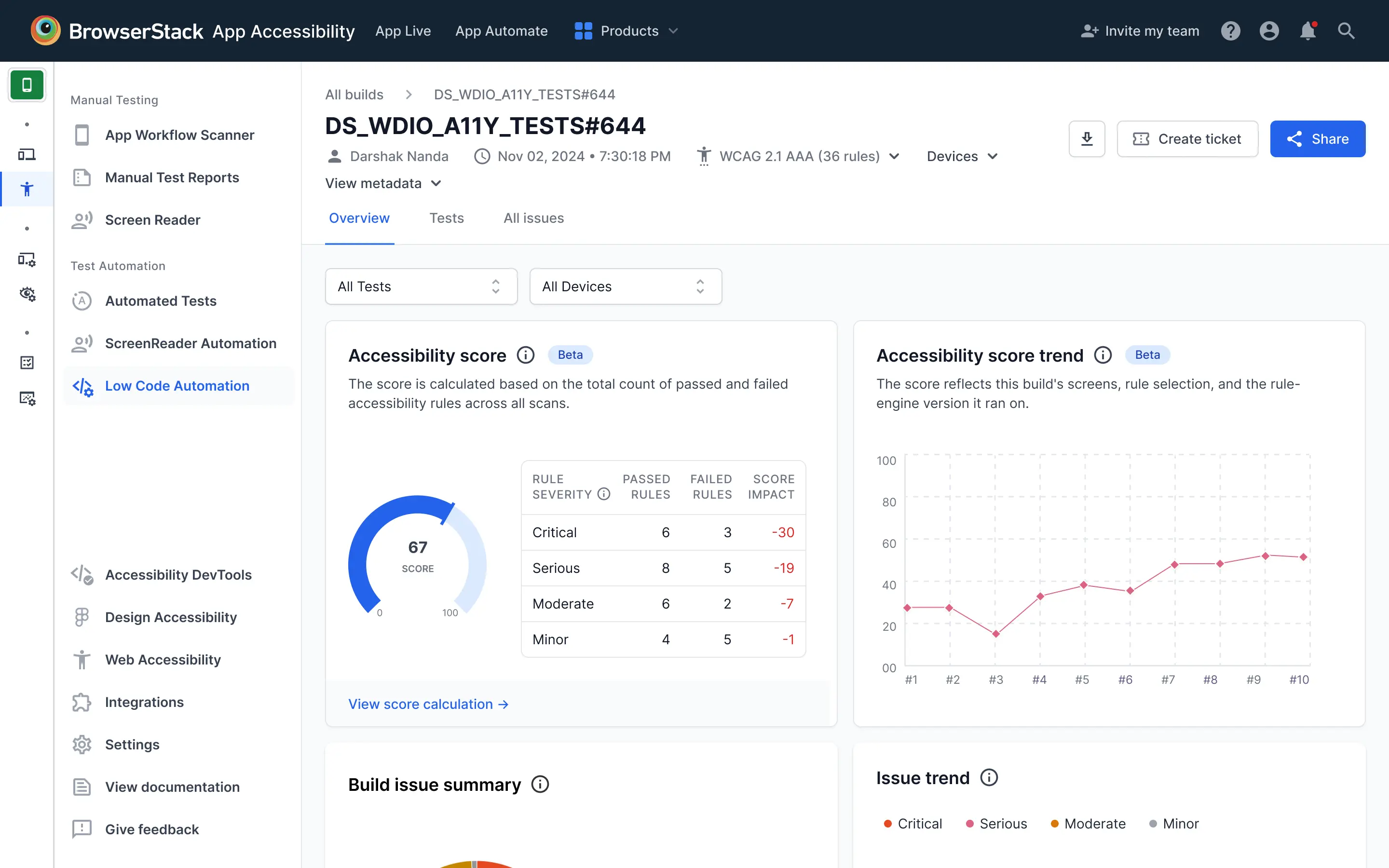Go to All builds breadcrumb
Screen dimensions: 1389x868
[354, 94]
